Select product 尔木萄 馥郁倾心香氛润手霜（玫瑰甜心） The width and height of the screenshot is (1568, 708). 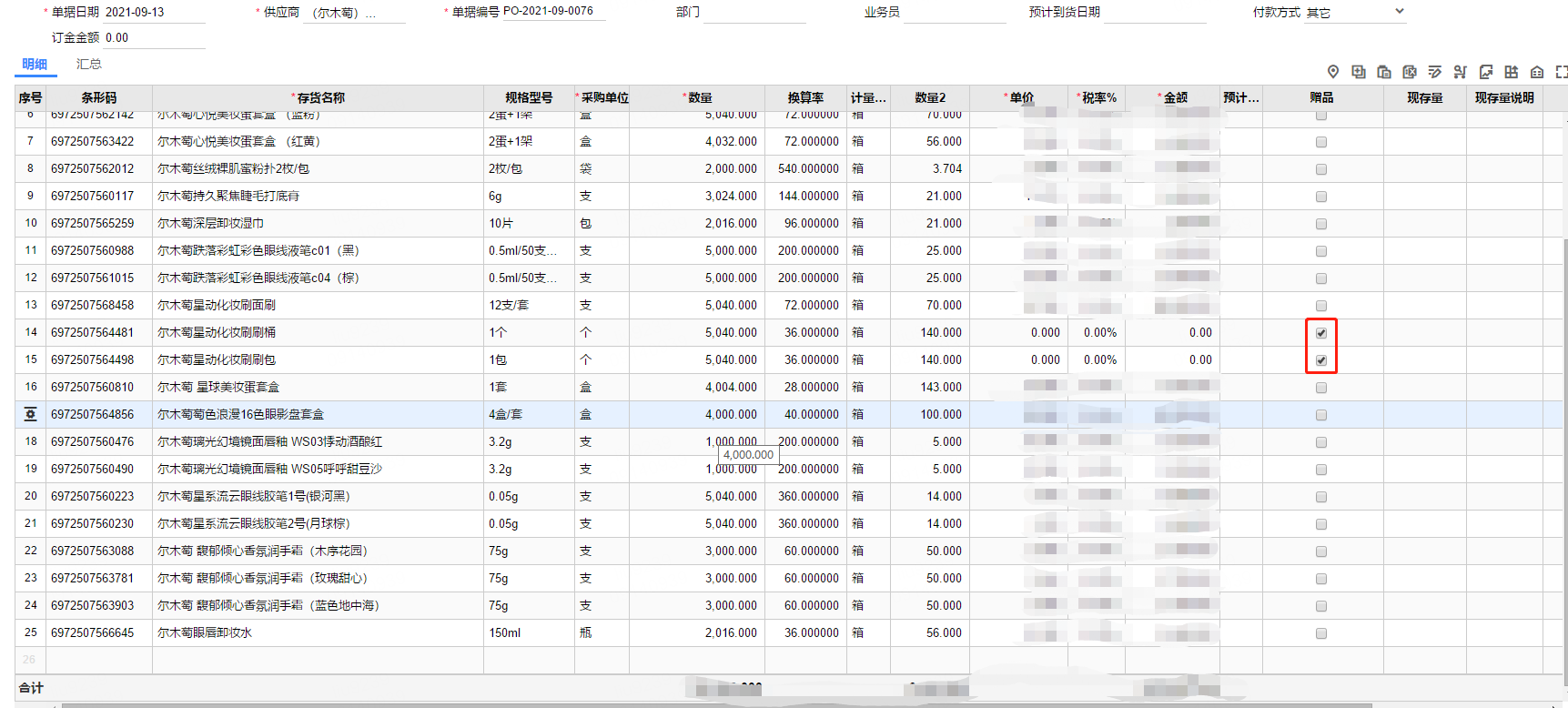coord(318,578)
